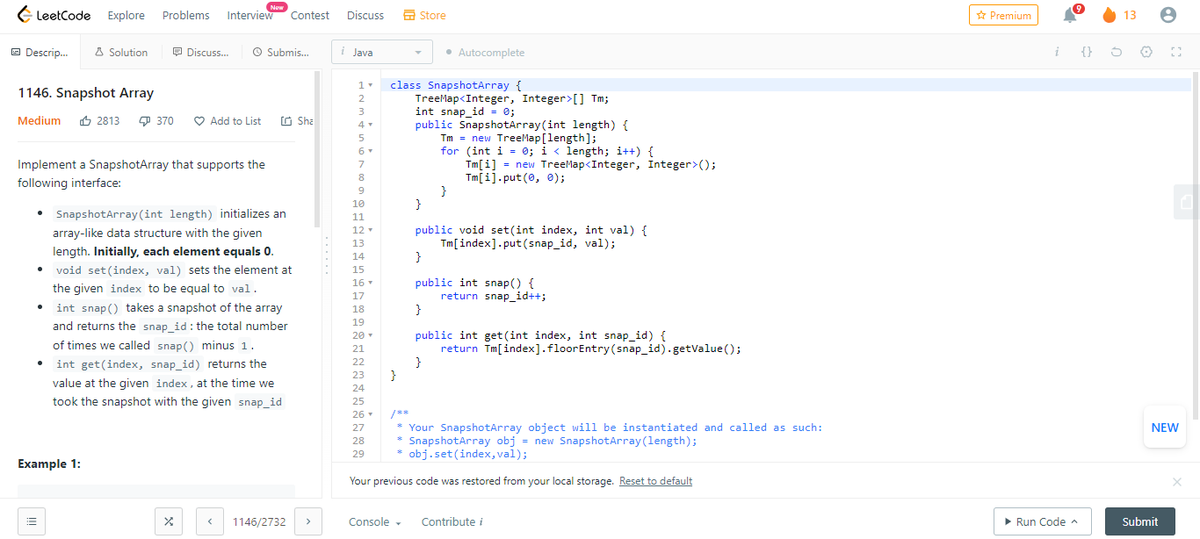Click the LeetCode logo
Image resolution: width=1200 pixels, height=539 pixels.
[52, 15]
